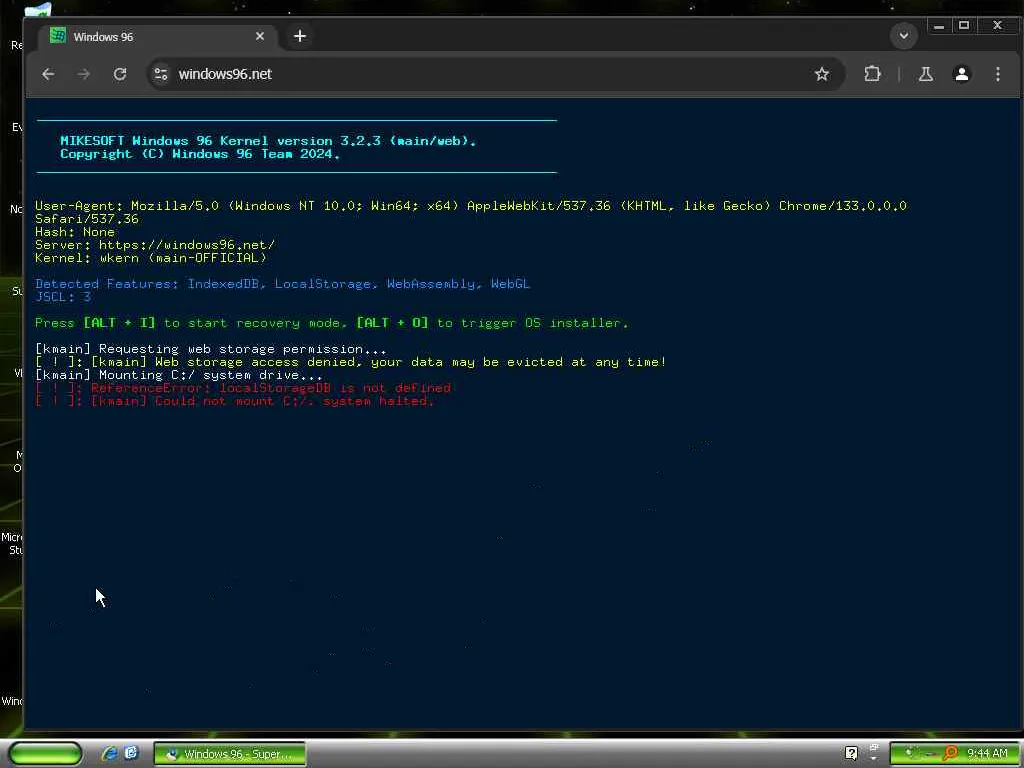Click the 'Mounting C:/ system drive' line
This screenshot has height=768, width=1024.
178,375
